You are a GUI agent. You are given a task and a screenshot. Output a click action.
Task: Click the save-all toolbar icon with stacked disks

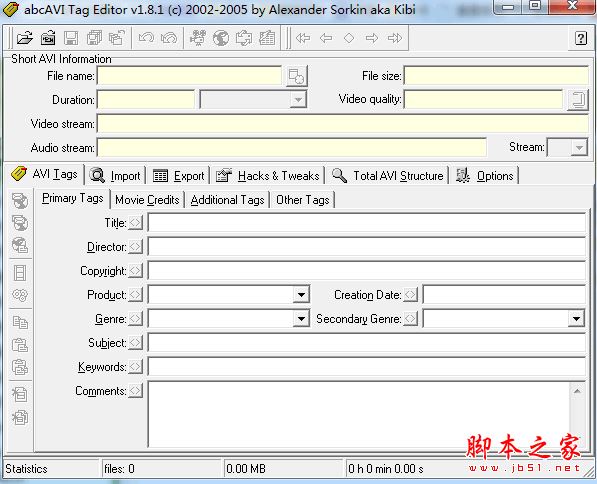tap(94, 38)
